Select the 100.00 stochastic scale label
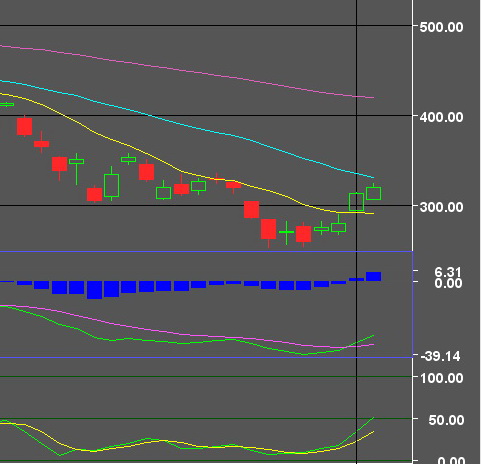Screen dimensions: 482x464 click(x=442, y=378)
